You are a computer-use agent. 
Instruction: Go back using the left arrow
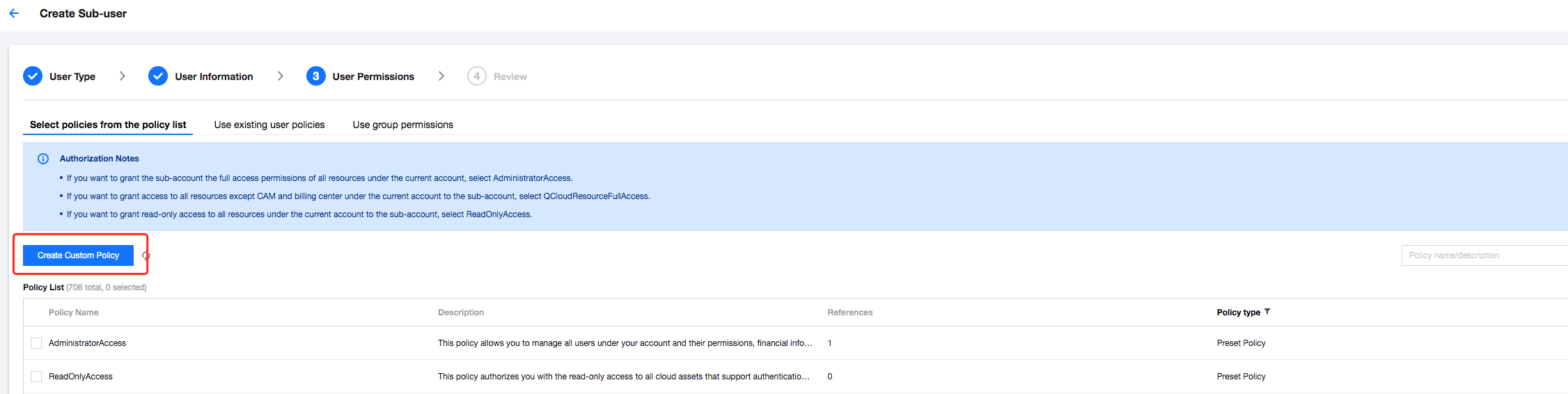click(14, 13)
